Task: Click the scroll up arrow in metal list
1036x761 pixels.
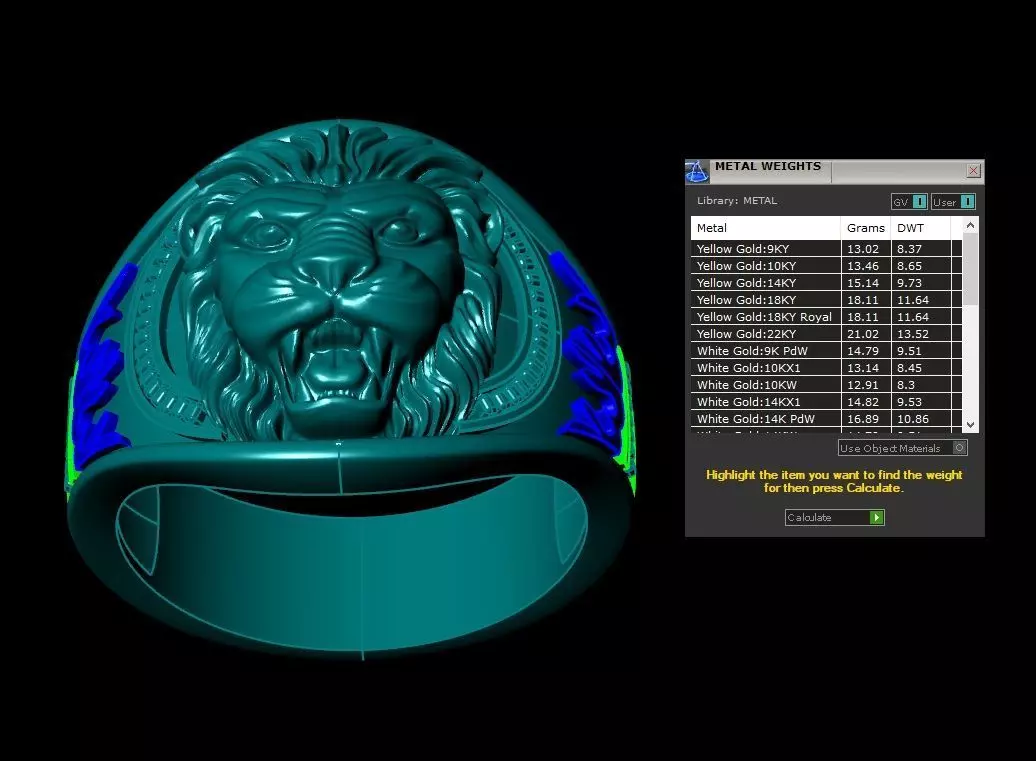Action: [970, 225]
